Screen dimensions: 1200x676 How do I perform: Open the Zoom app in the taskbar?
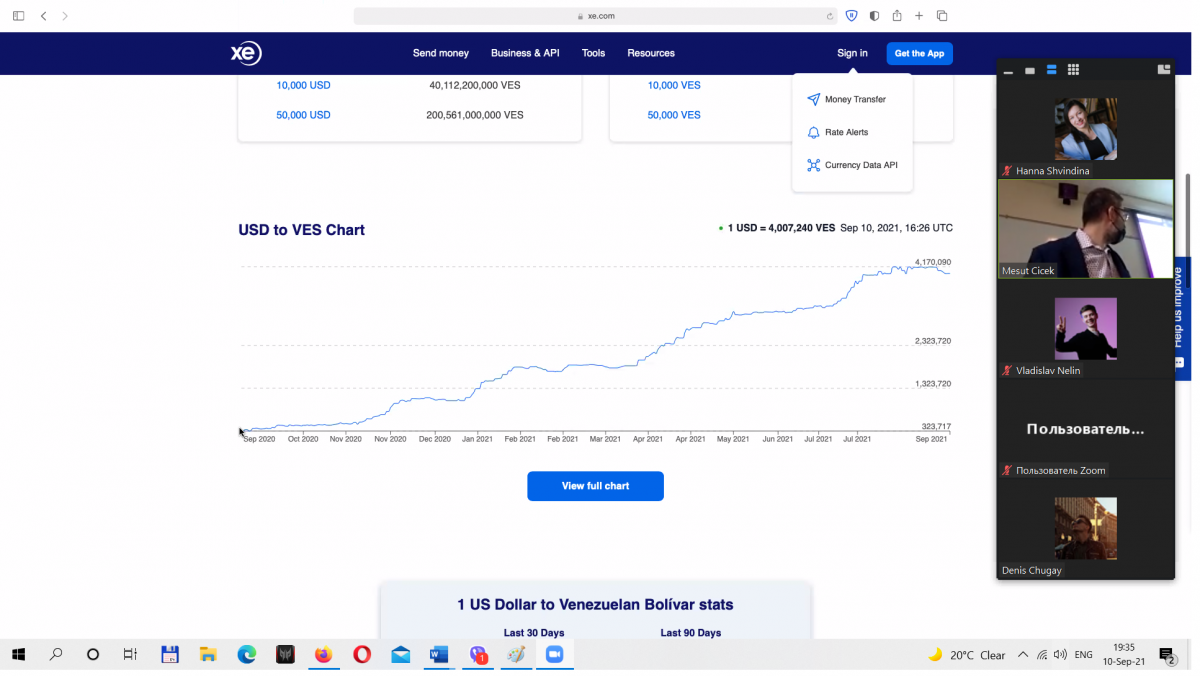coord(554,655)
